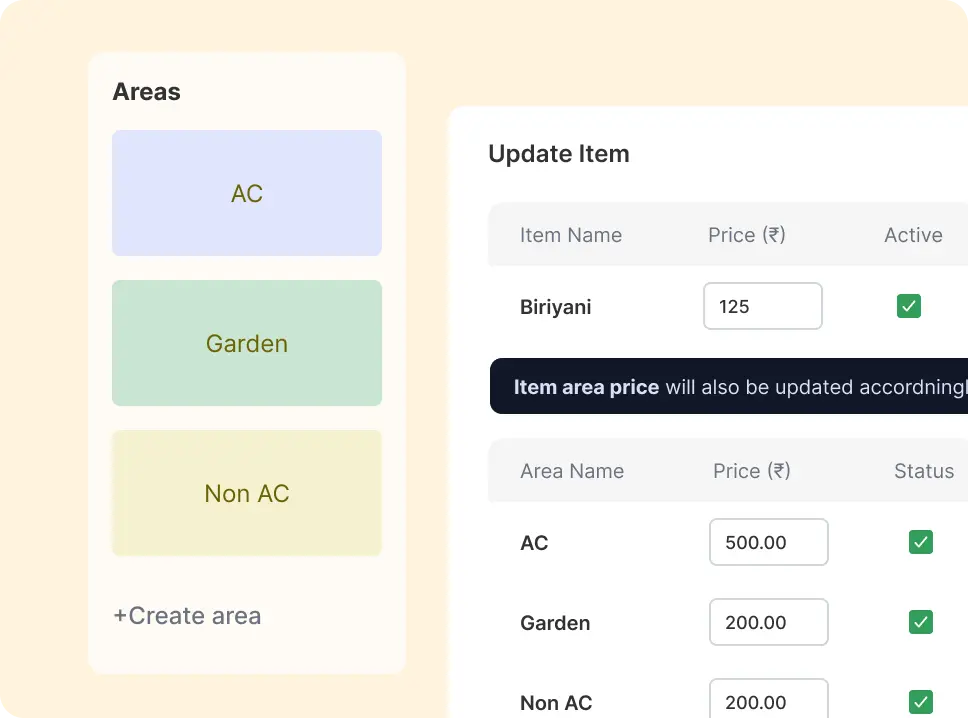
Task: Toggle the AC area Status checkbox
Action: click(920, 542)
